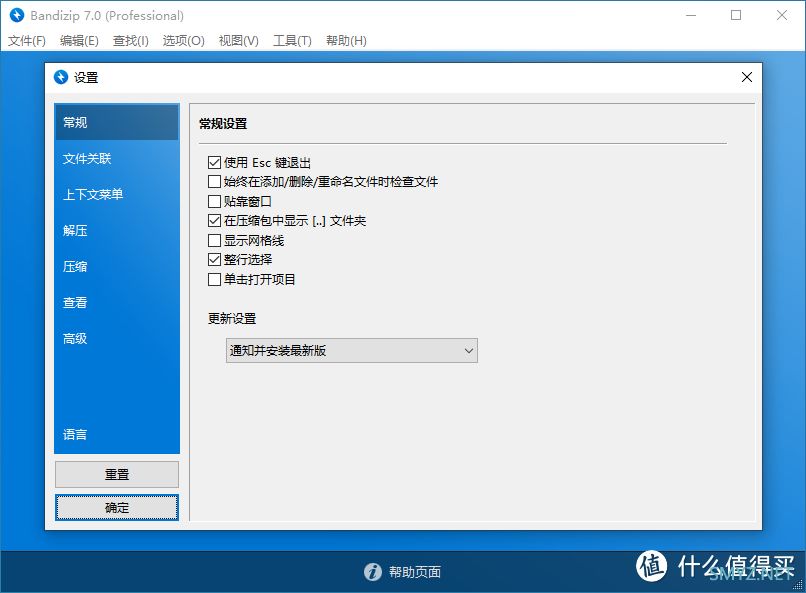The width and height of the screenshot is (806, 593).
Task: Open the 通知并安装最新版 update dropdown
Action: [x=352, y=350]
